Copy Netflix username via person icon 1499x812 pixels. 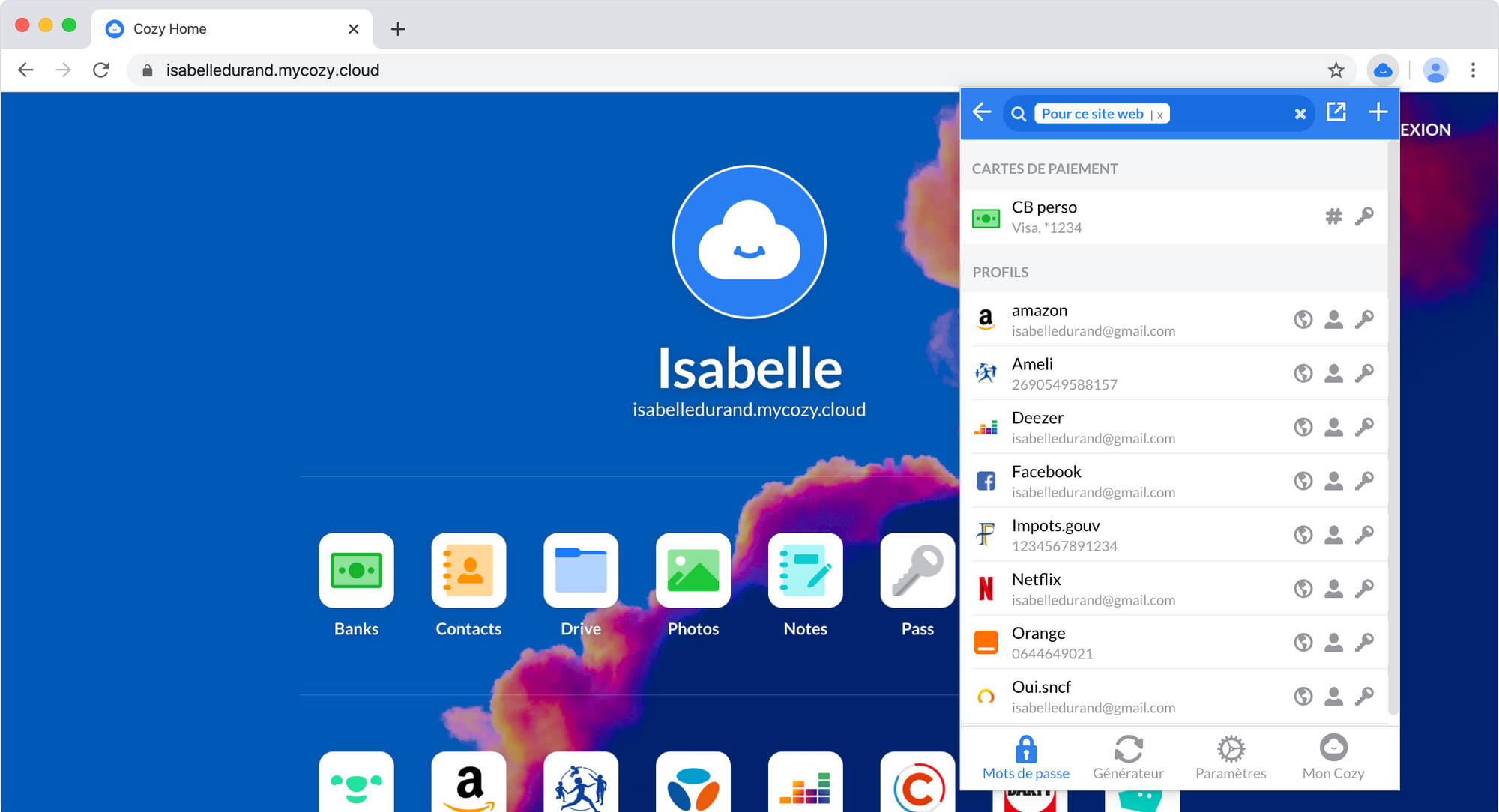click(x=1333, y=589)
